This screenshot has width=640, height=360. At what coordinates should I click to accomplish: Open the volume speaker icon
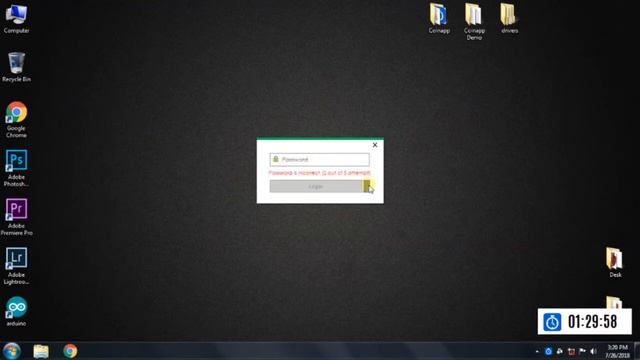pyautogui.click(x=593, y=351)
